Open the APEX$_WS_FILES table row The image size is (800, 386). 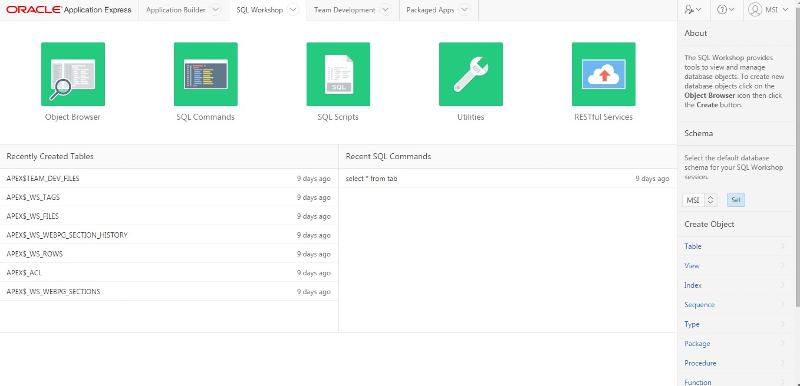point(168,216)
